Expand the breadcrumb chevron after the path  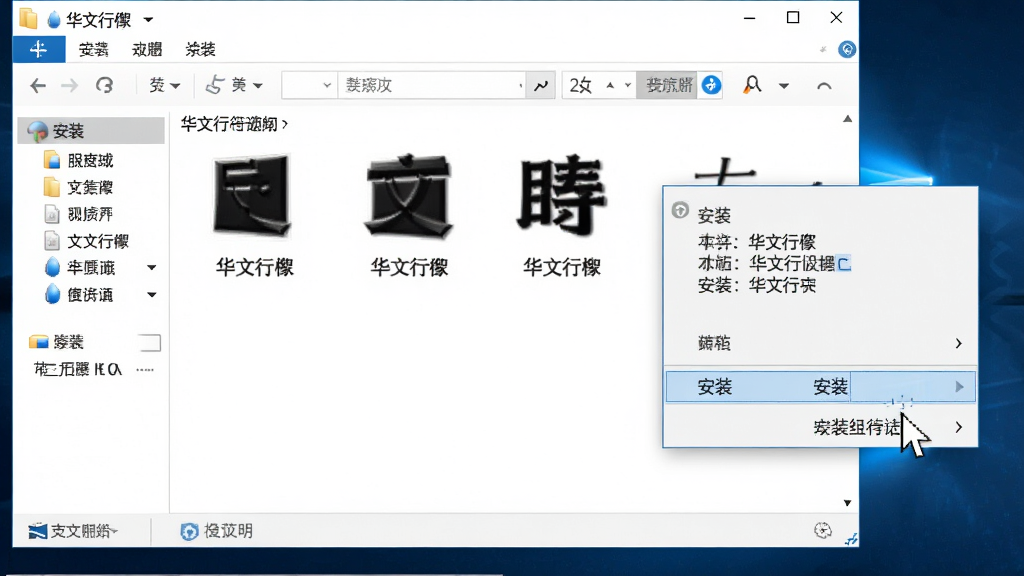click(x=285, y=124)
